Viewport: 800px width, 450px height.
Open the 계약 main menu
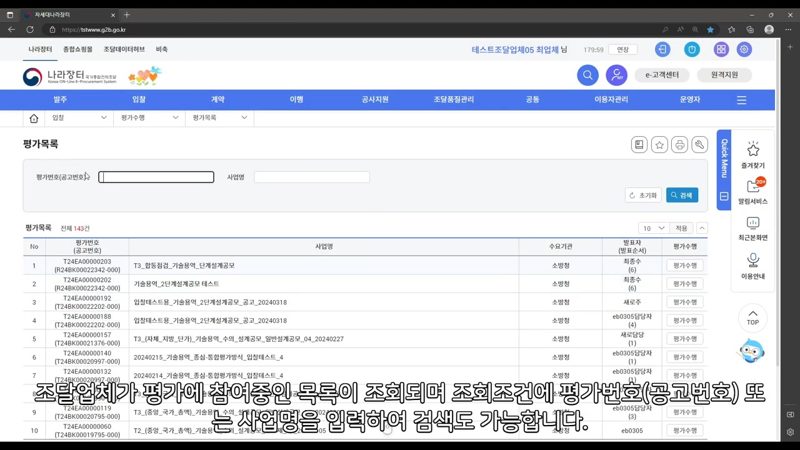218,99
